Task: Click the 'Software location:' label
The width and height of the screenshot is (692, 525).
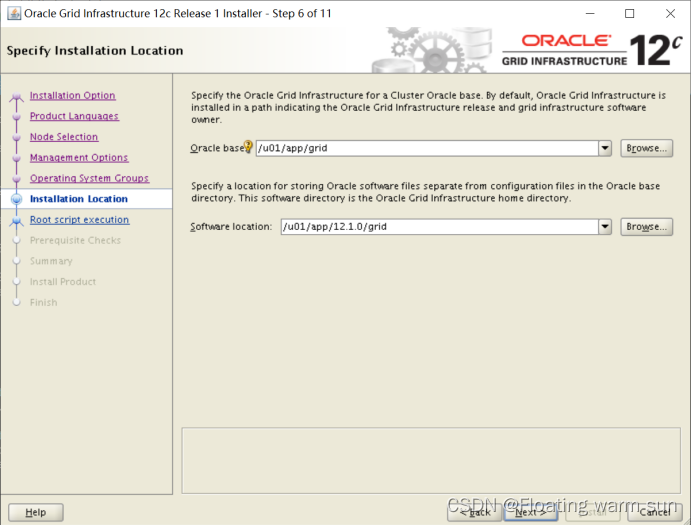Action: (x=231, y=227)
